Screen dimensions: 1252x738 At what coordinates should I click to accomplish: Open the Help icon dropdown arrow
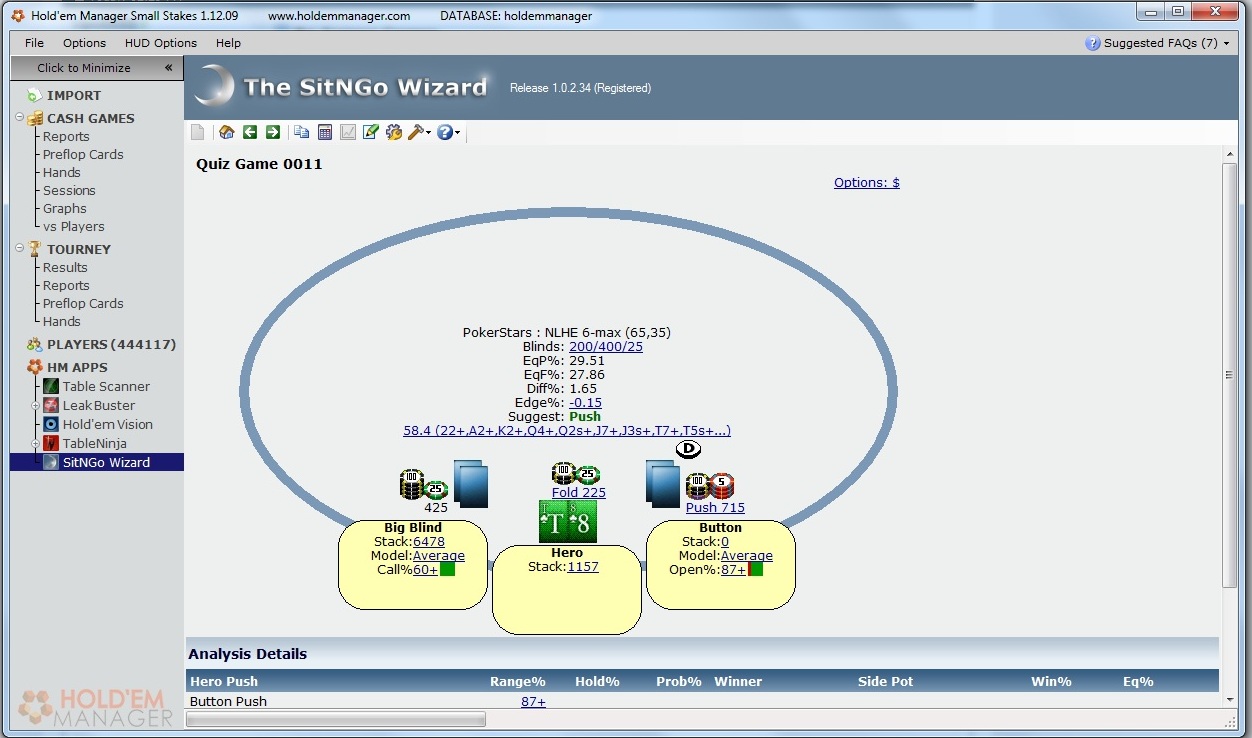[x=458, y=133]
